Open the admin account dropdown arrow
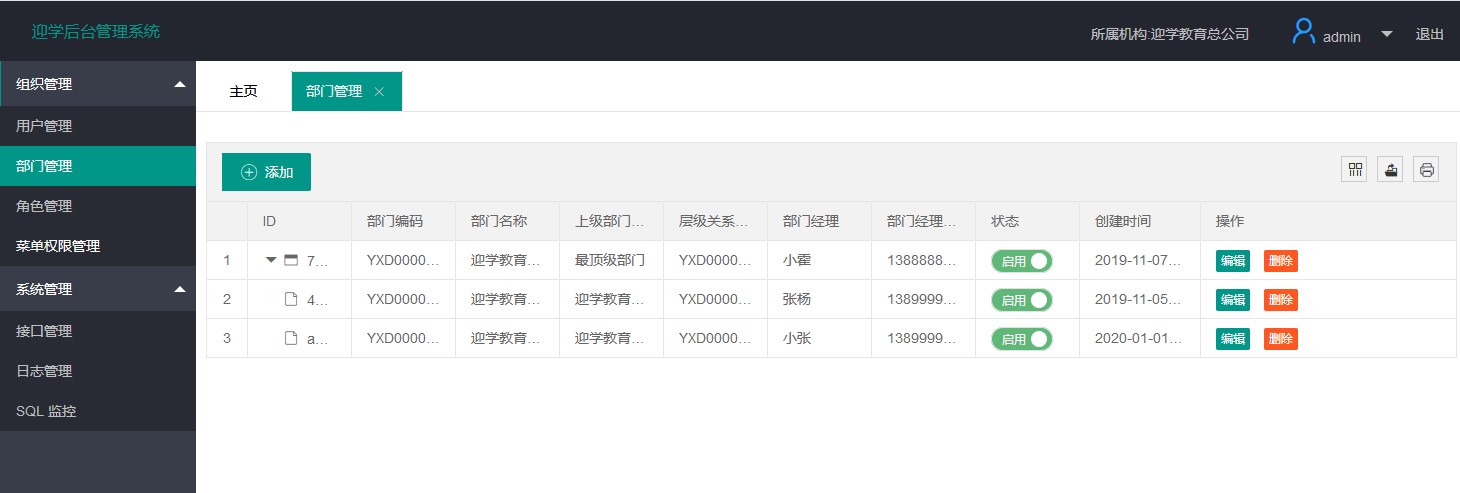 point(1386,34)
